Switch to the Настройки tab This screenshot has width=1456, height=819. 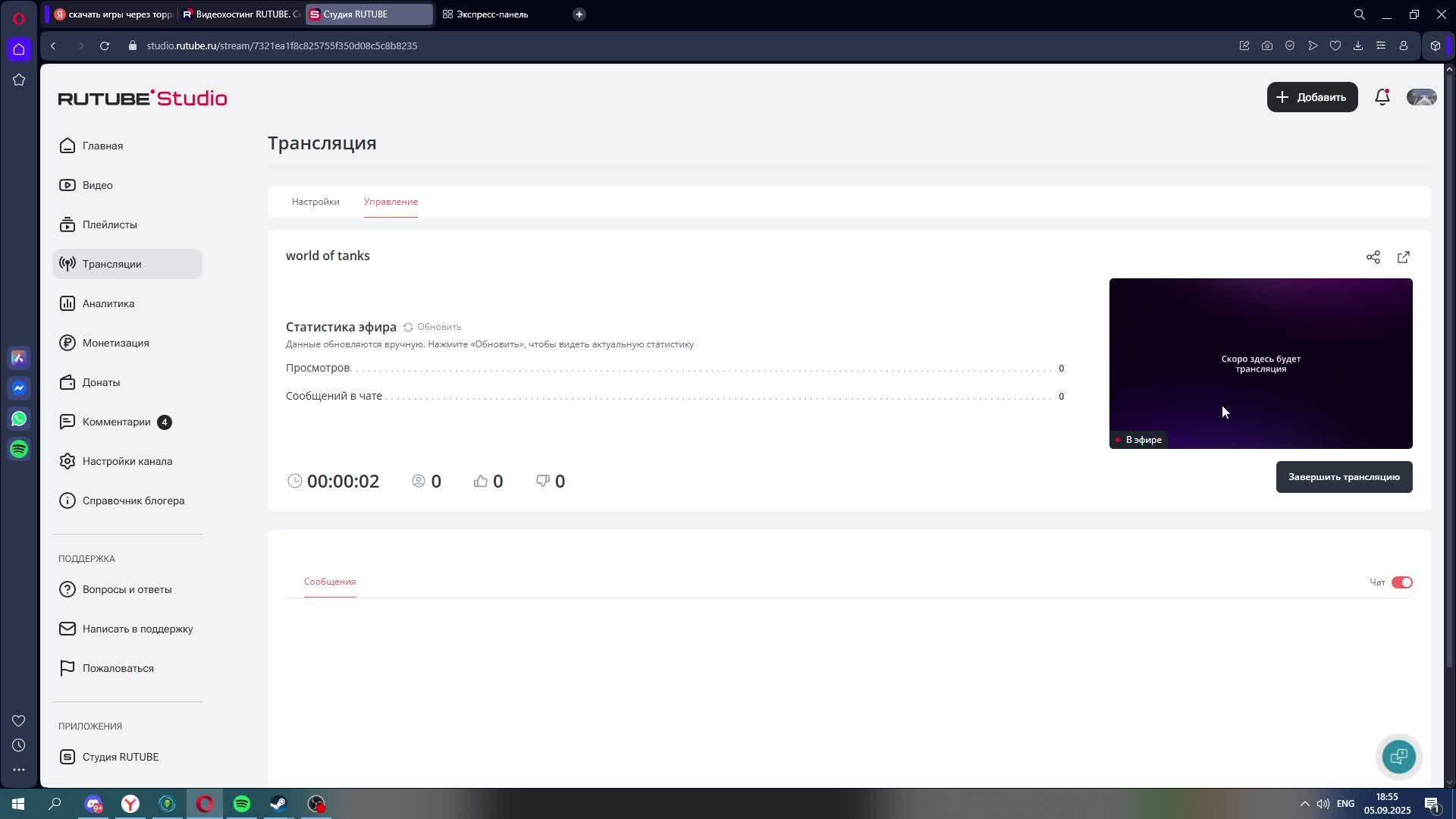pos(315,202)
